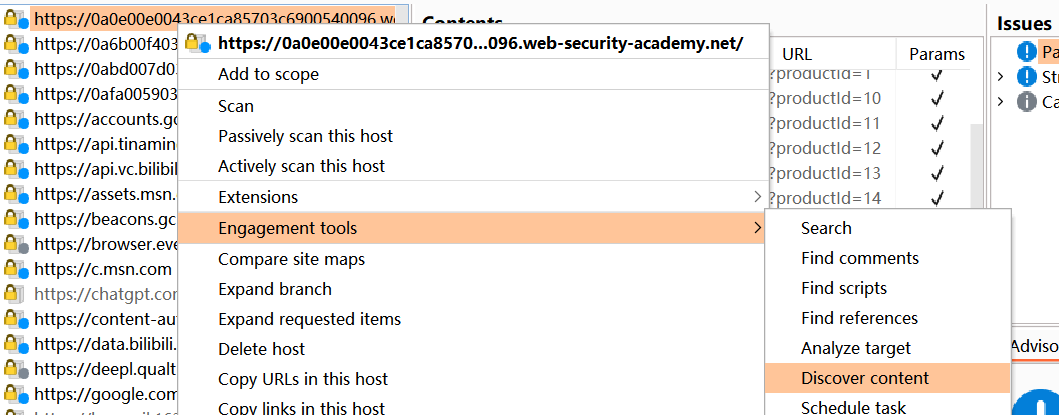The image size is (1059, 415).
Task: Click lock icon in context menu header
Action: pyautogui.click(x=197, y=43)
